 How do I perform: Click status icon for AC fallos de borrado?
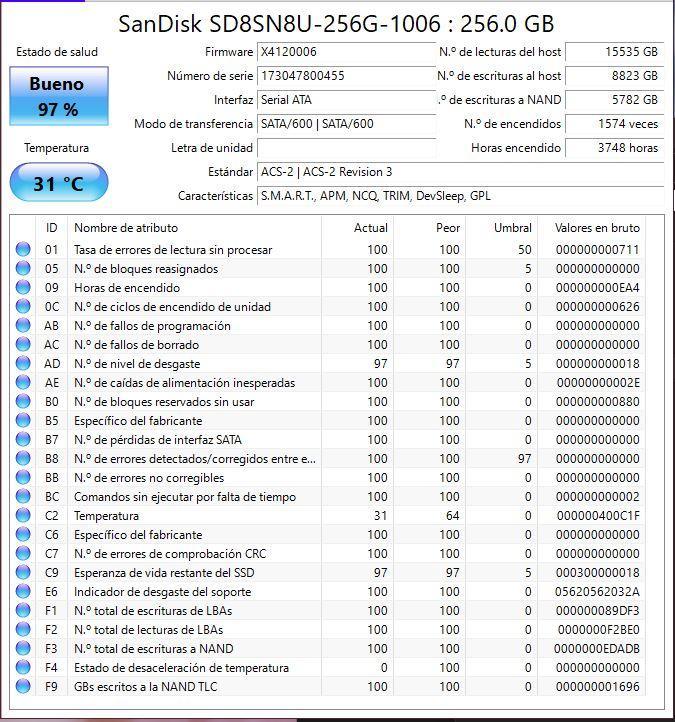[23, 344]
